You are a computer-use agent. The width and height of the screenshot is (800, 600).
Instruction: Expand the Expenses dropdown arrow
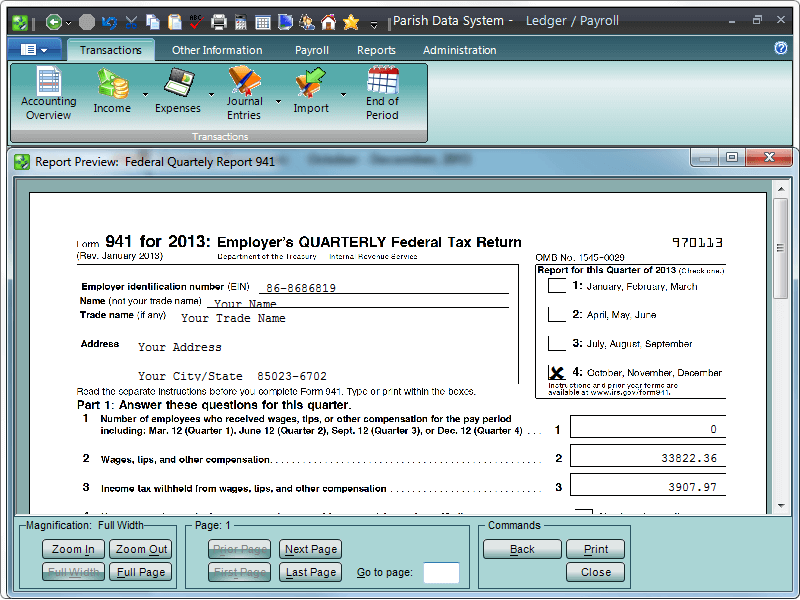211,94
